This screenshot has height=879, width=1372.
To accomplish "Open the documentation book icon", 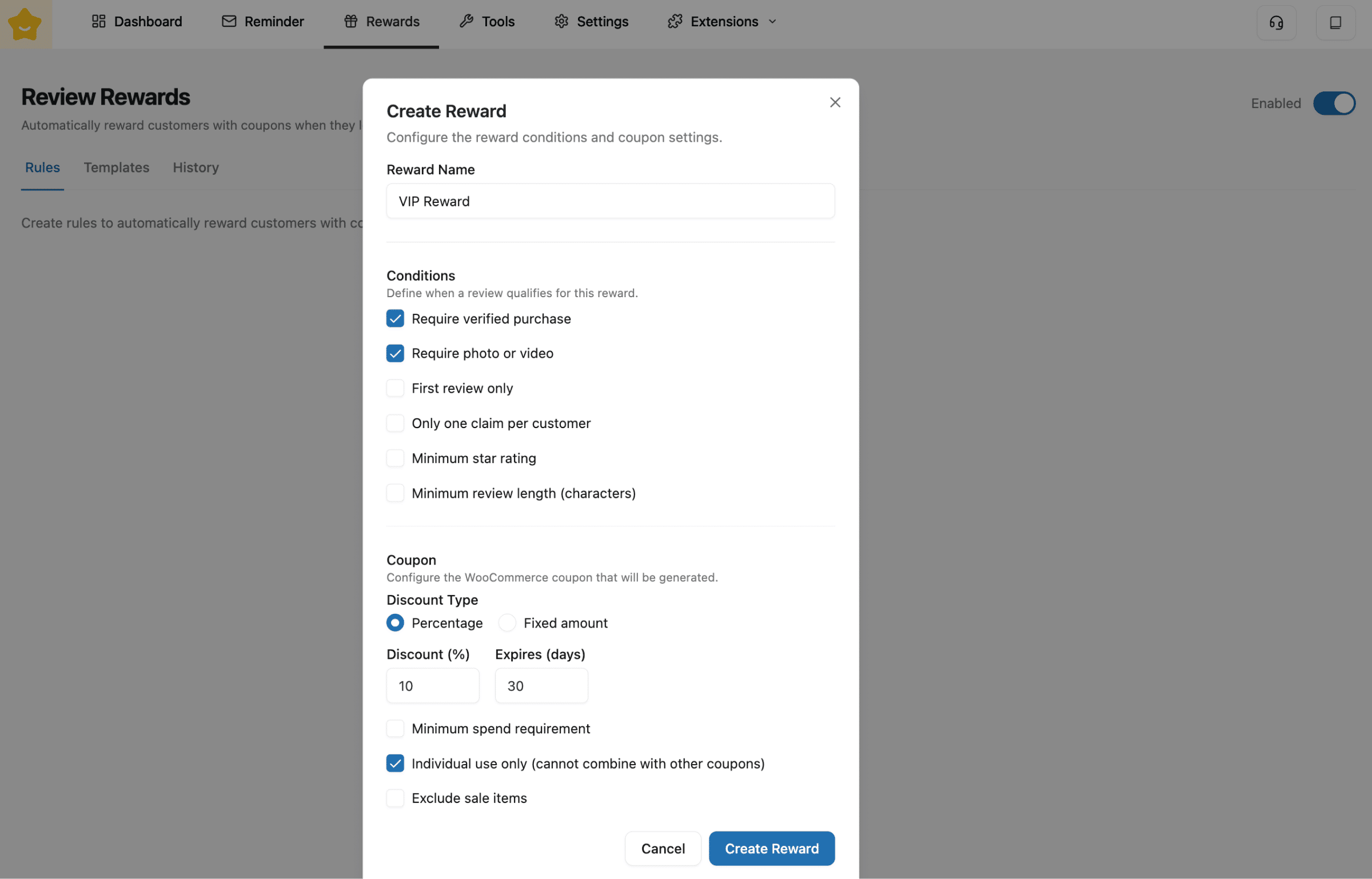I will coord(1335,23).
